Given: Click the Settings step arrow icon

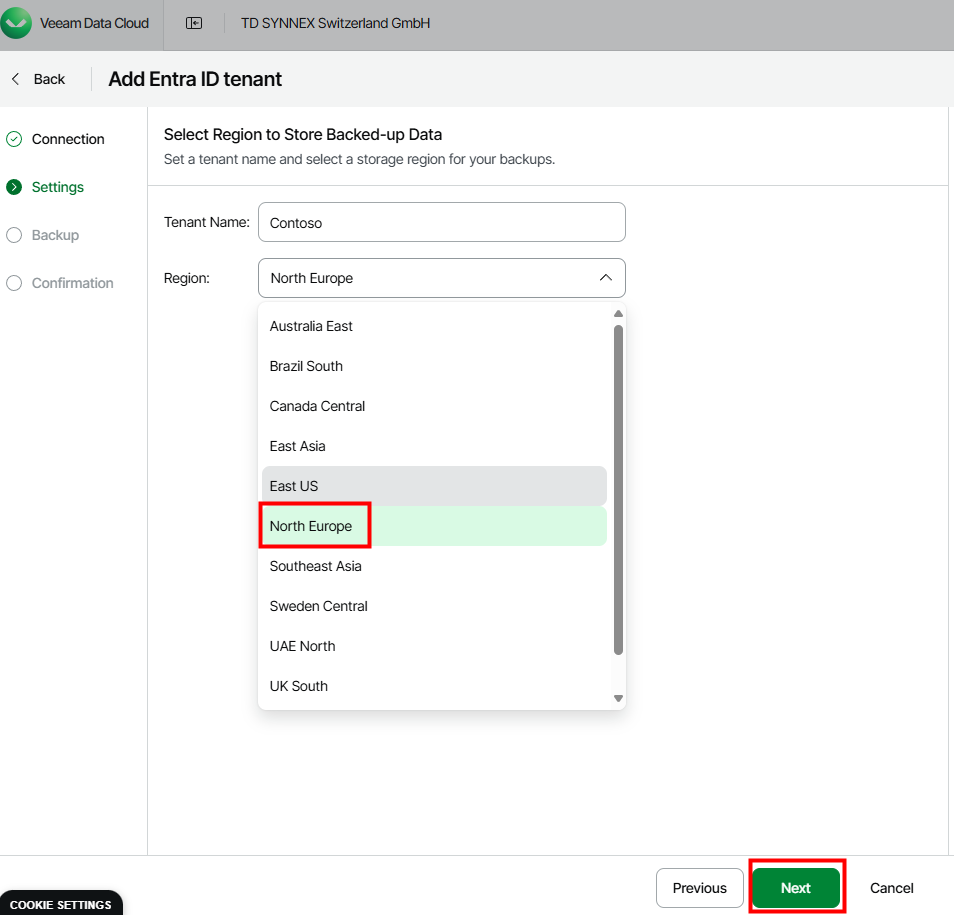Looking at the screenshot, I should tap(14, 187).
